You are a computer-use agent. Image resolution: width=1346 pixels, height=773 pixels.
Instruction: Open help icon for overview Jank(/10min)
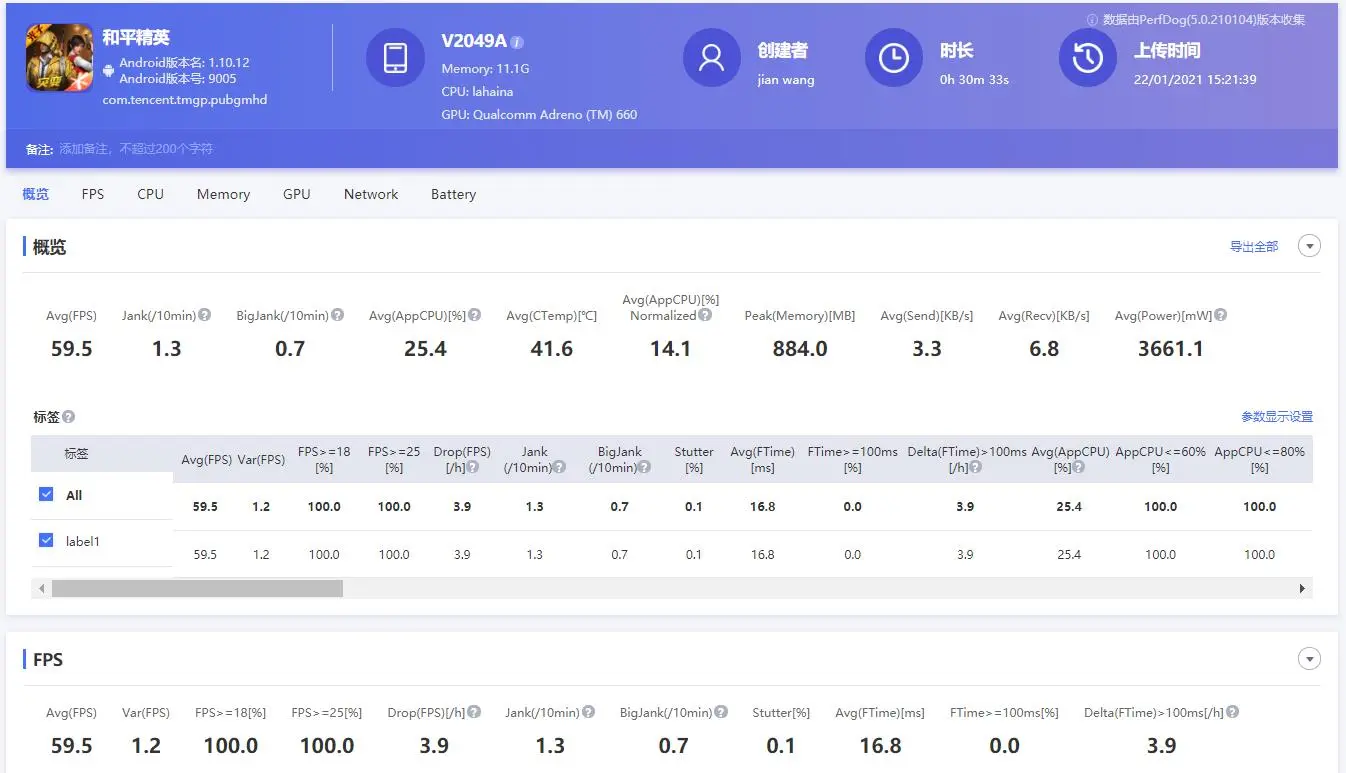[x=205, y=315]
